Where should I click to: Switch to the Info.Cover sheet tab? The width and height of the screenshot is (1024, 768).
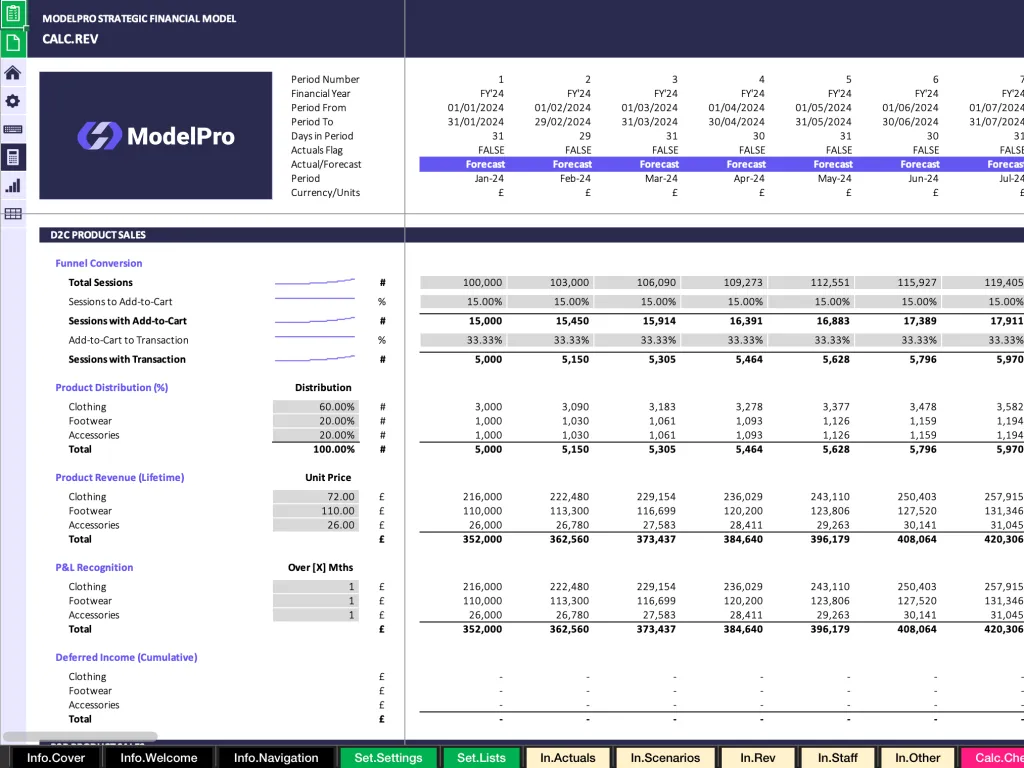[55, 757]
